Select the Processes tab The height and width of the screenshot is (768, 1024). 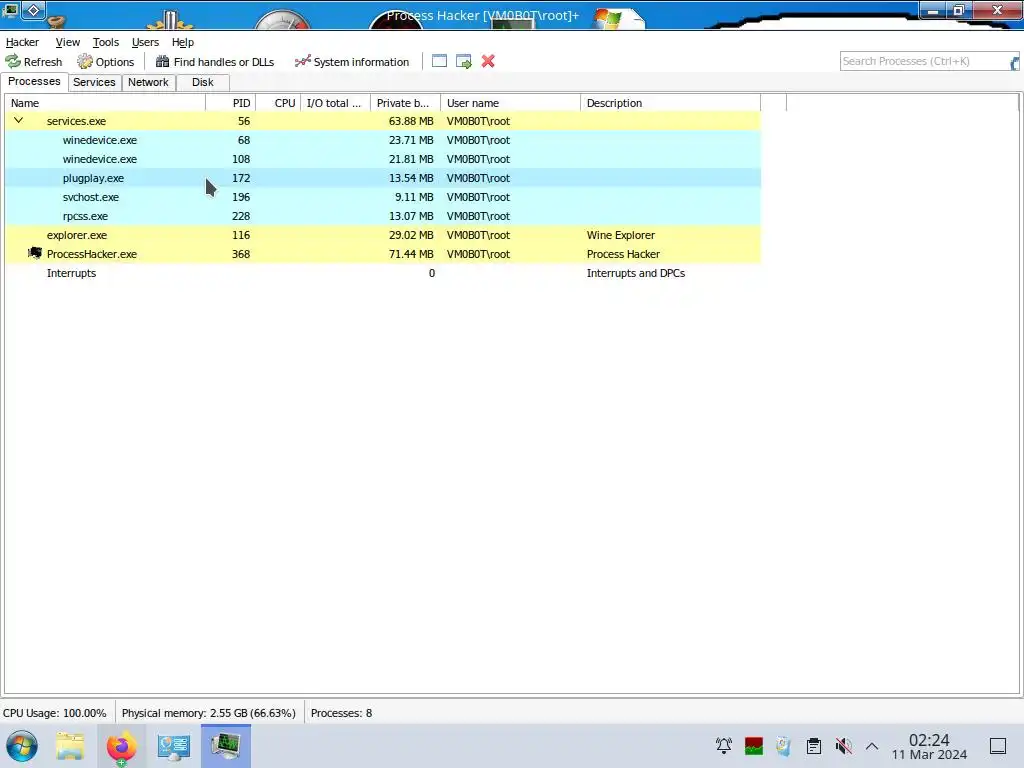34,82
